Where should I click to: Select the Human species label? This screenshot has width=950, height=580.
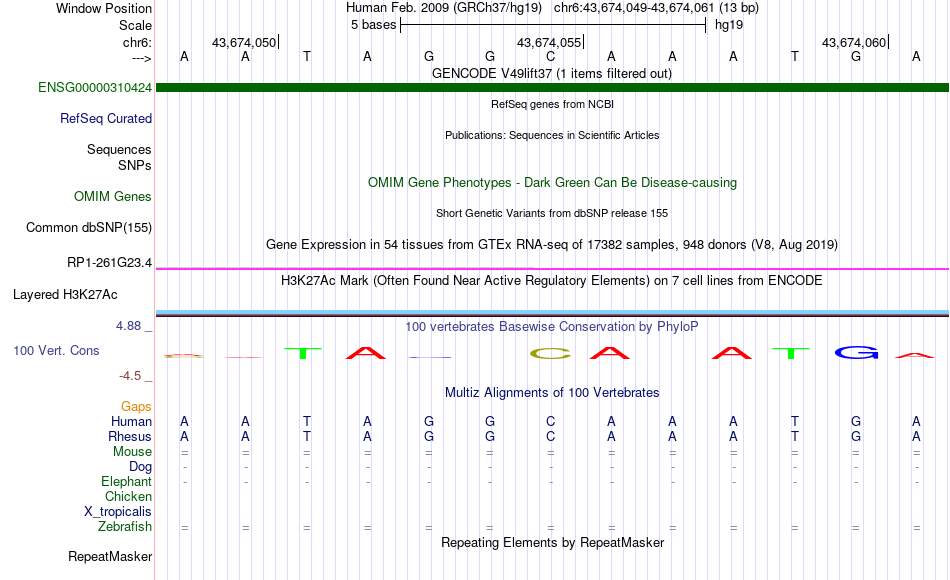131,421
